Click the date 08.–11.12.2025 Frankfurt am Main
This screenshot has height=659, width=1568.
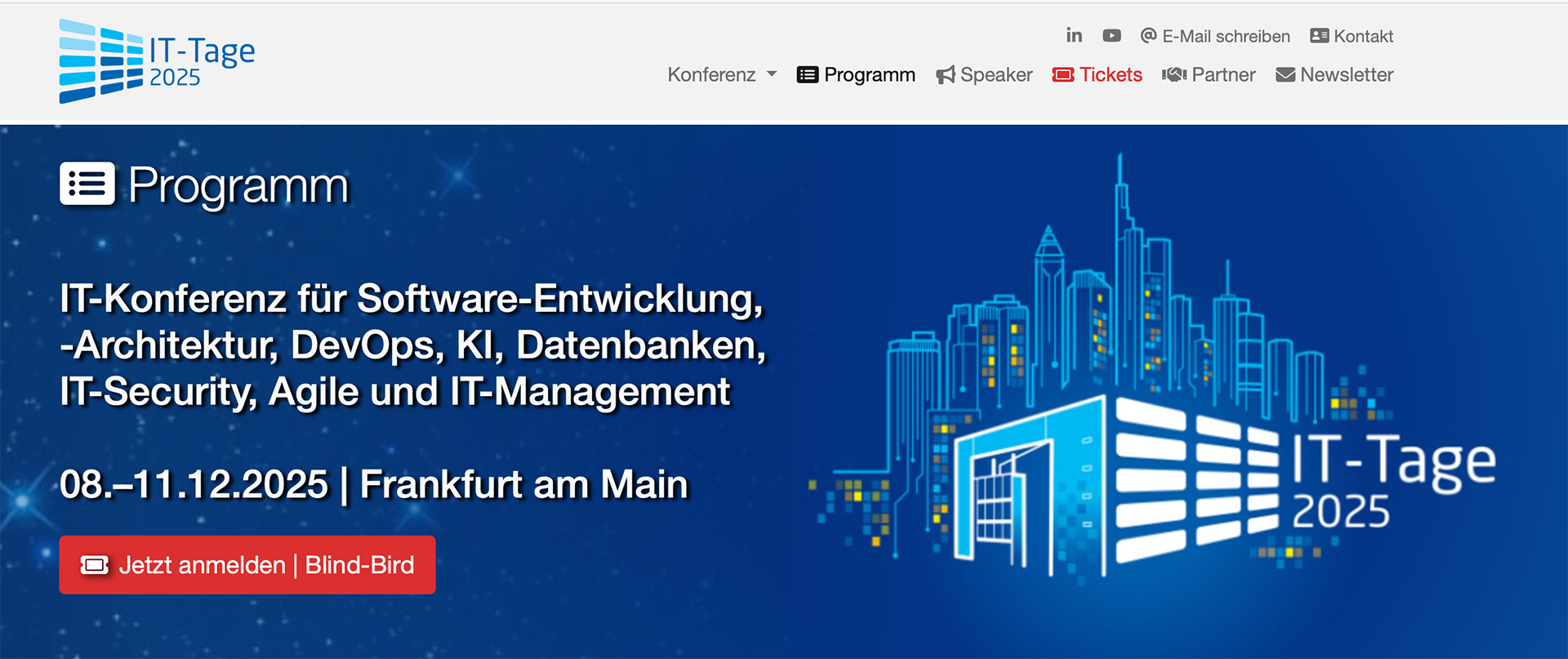375,484
